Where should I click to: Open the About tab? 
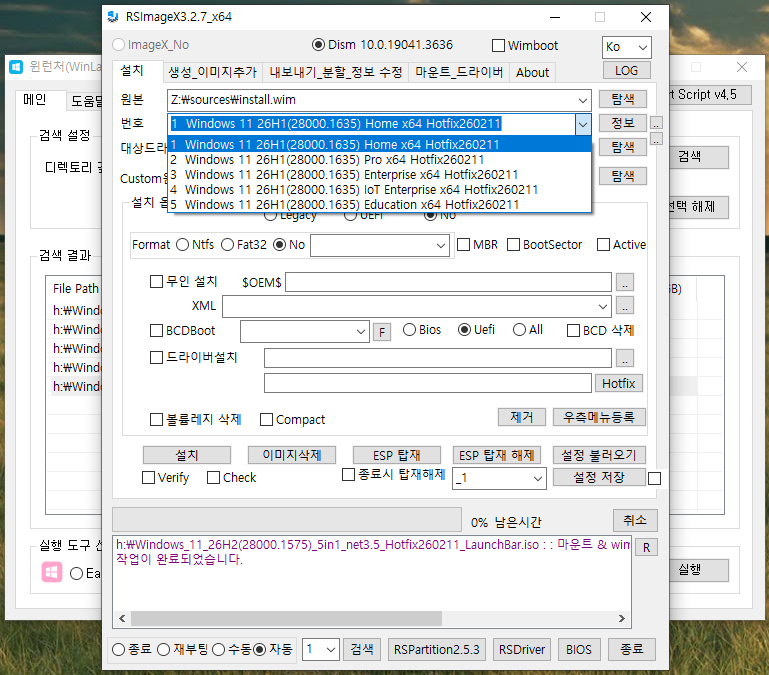[x=532, y=73]
